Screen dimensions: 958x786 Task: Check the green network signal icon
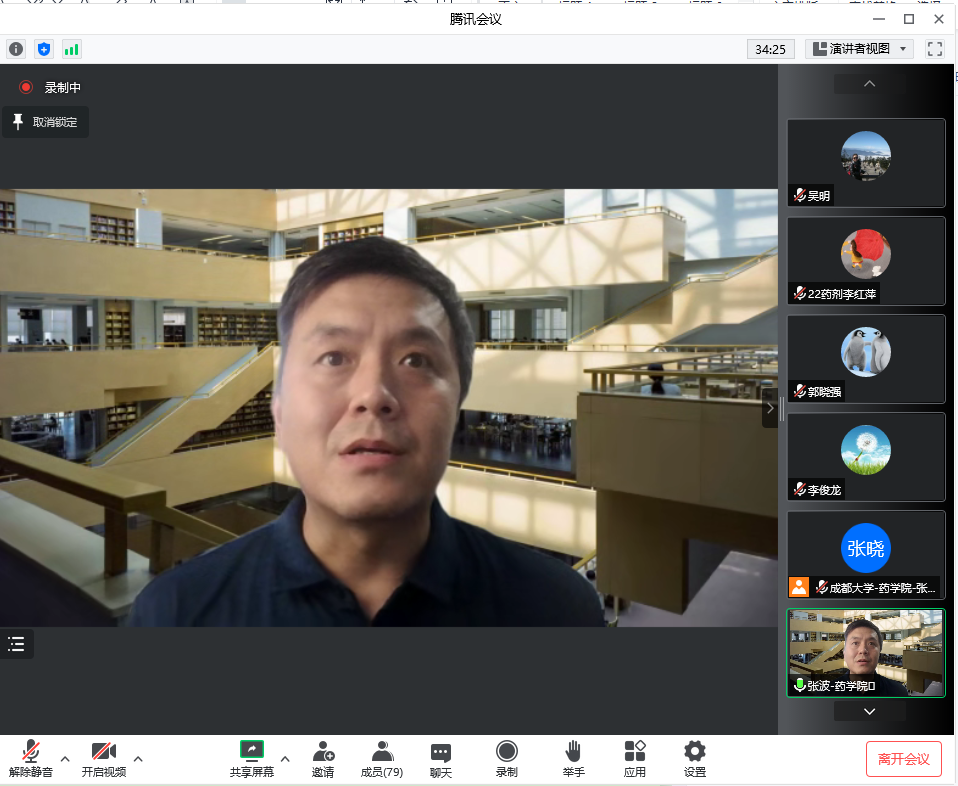point(71,49)
